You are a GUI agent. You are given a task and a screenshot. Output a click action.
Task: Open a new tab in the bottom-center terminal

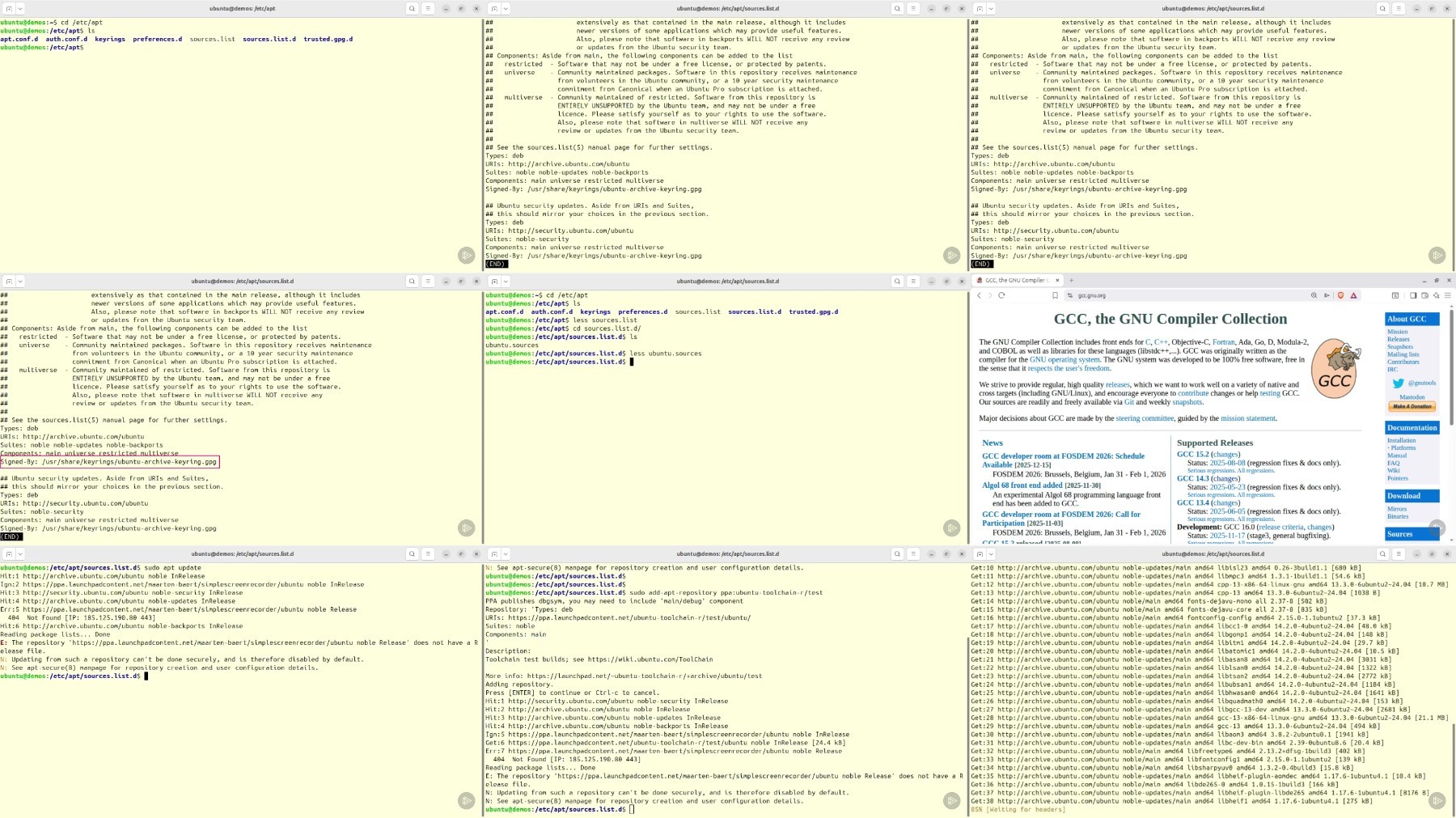pyautogui.click(x=494, y=553)
